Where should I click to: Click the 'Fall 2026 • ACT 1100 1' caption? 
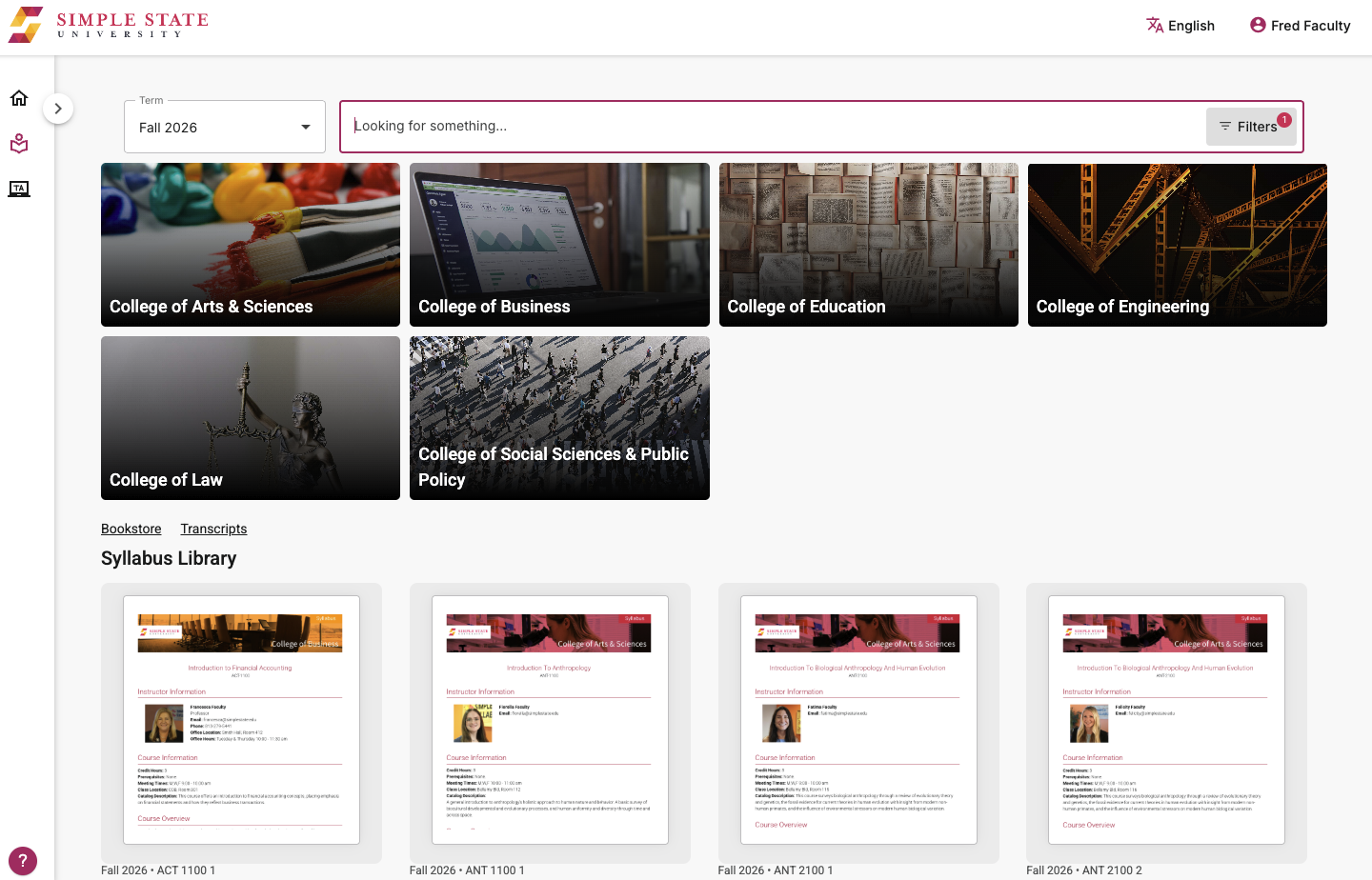pos(158,870)
